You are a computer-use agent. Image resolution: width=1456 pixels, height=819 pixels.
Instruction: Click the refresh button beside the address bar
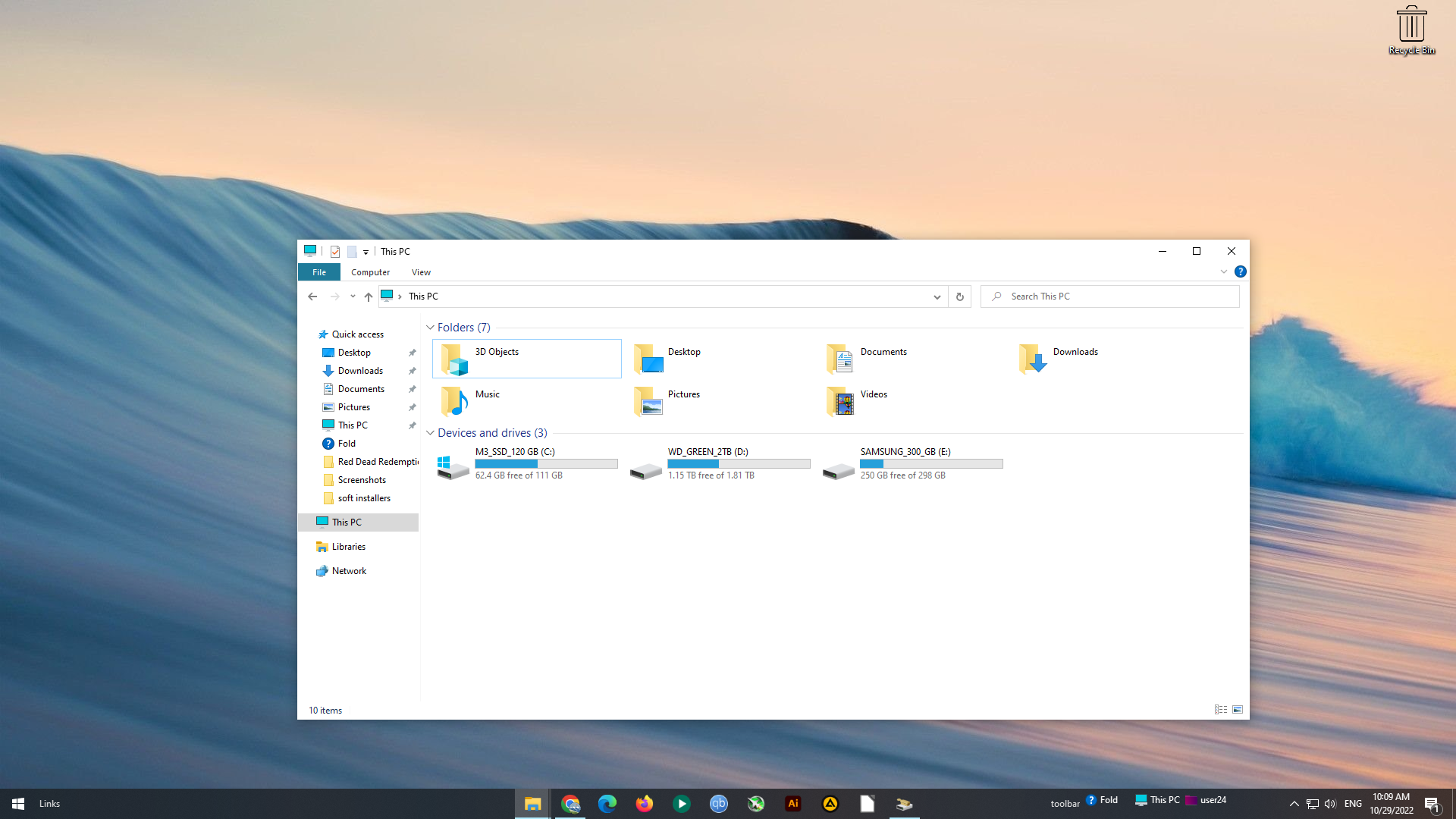(959, 297)
